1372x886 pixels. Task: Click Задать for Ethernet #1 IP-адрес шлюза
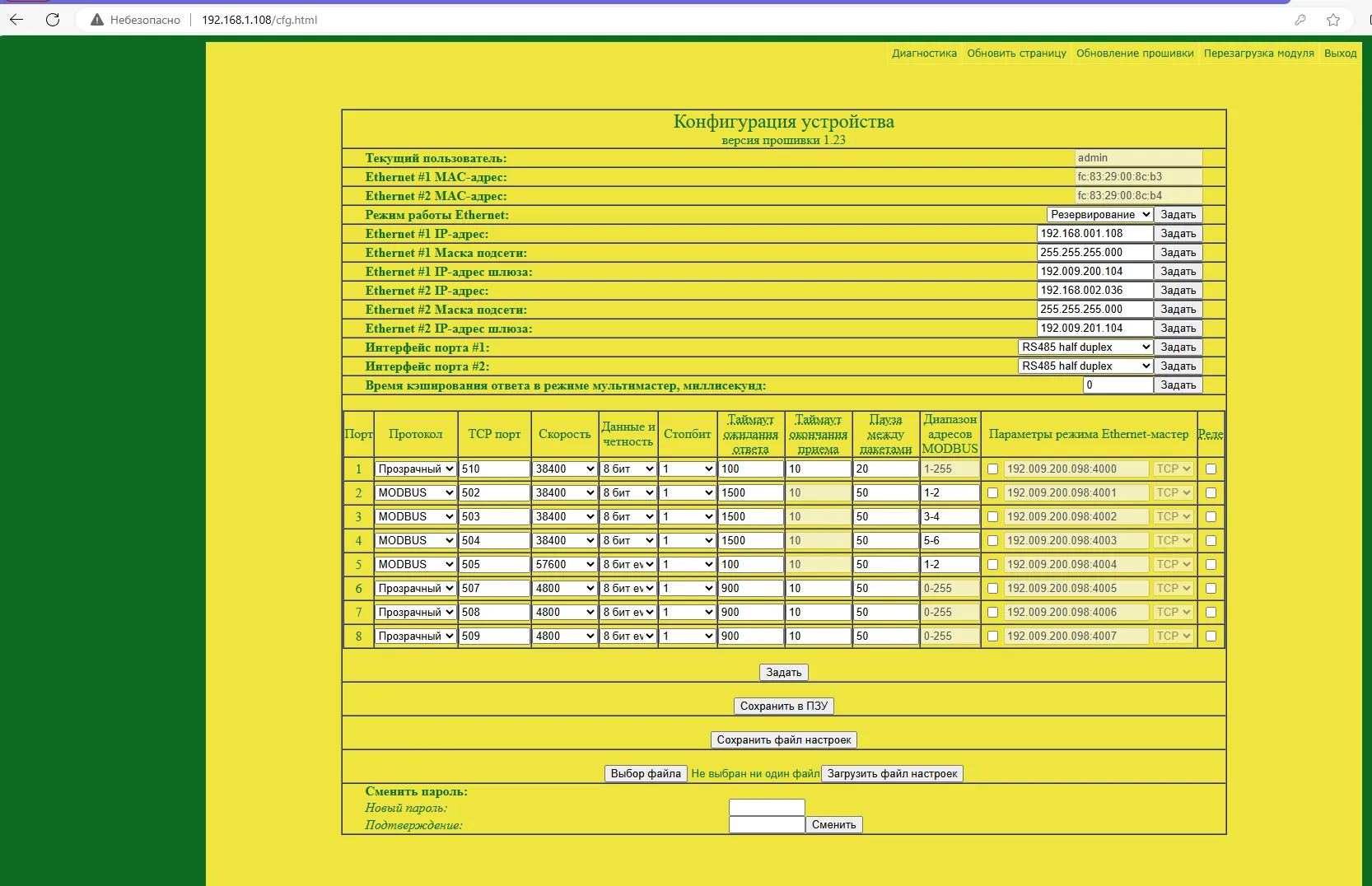1178,272
